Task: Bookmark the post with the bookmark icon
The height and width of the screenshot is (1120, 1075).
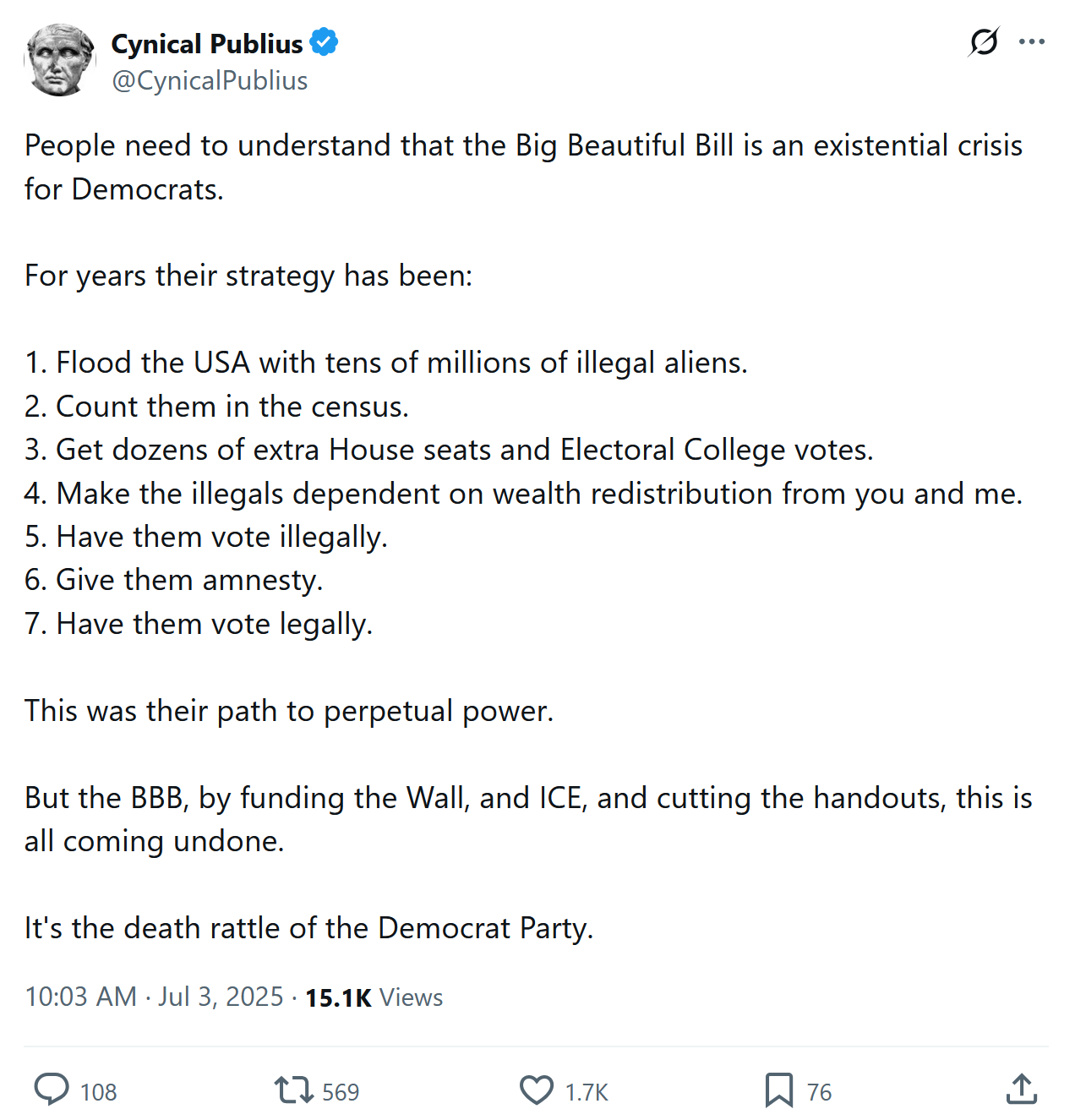Action: [778, 1090]
